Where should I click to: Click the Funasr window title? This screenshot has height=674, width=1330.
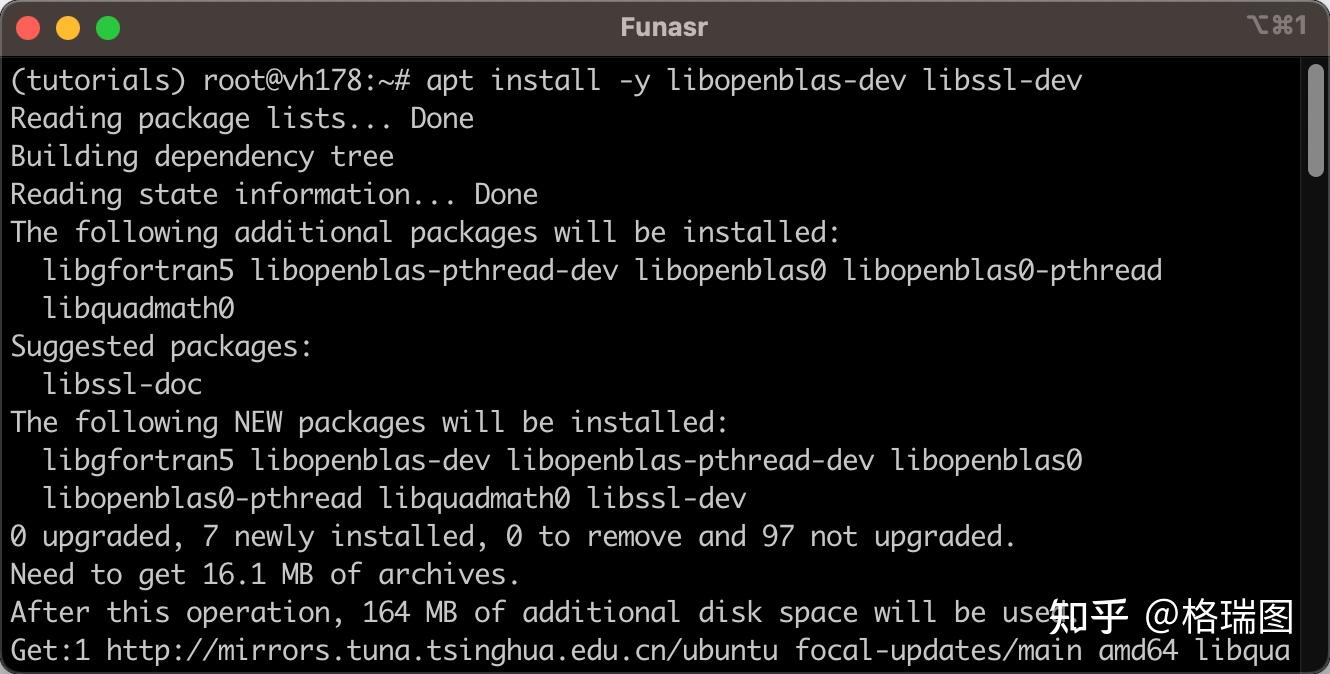tap(664, 27)
